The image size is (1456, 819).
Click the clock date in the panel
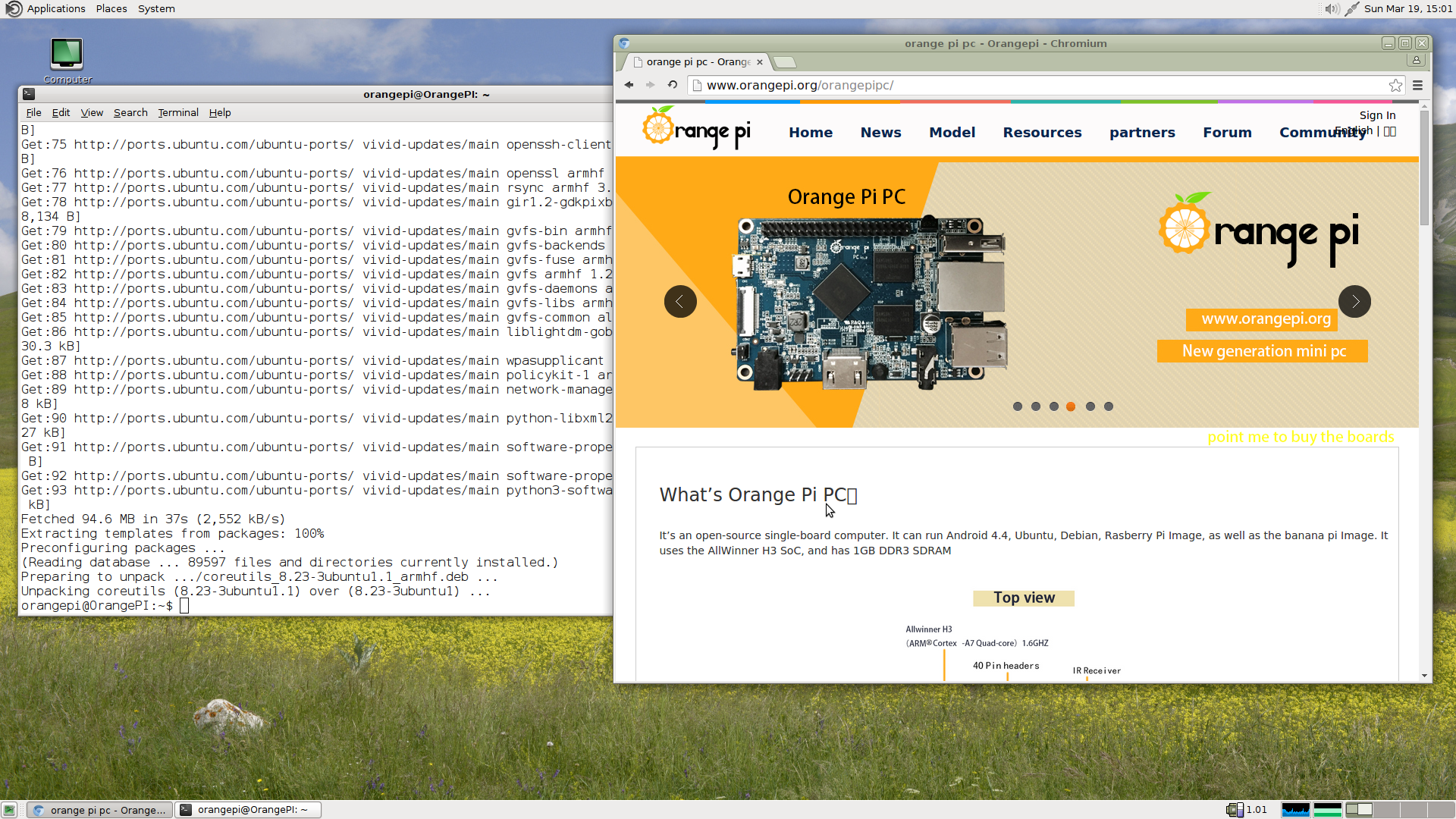(1408, 9)
